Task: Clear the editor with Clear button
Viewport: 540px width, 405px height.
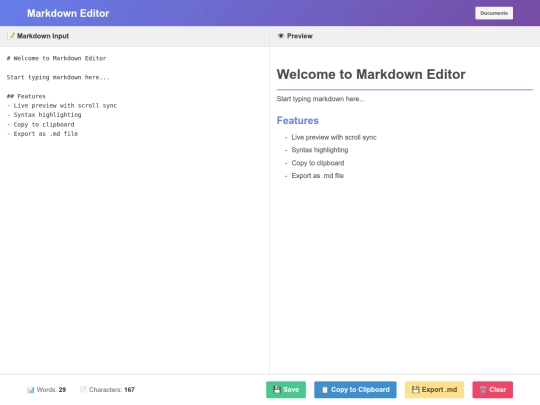Action: 492,390
